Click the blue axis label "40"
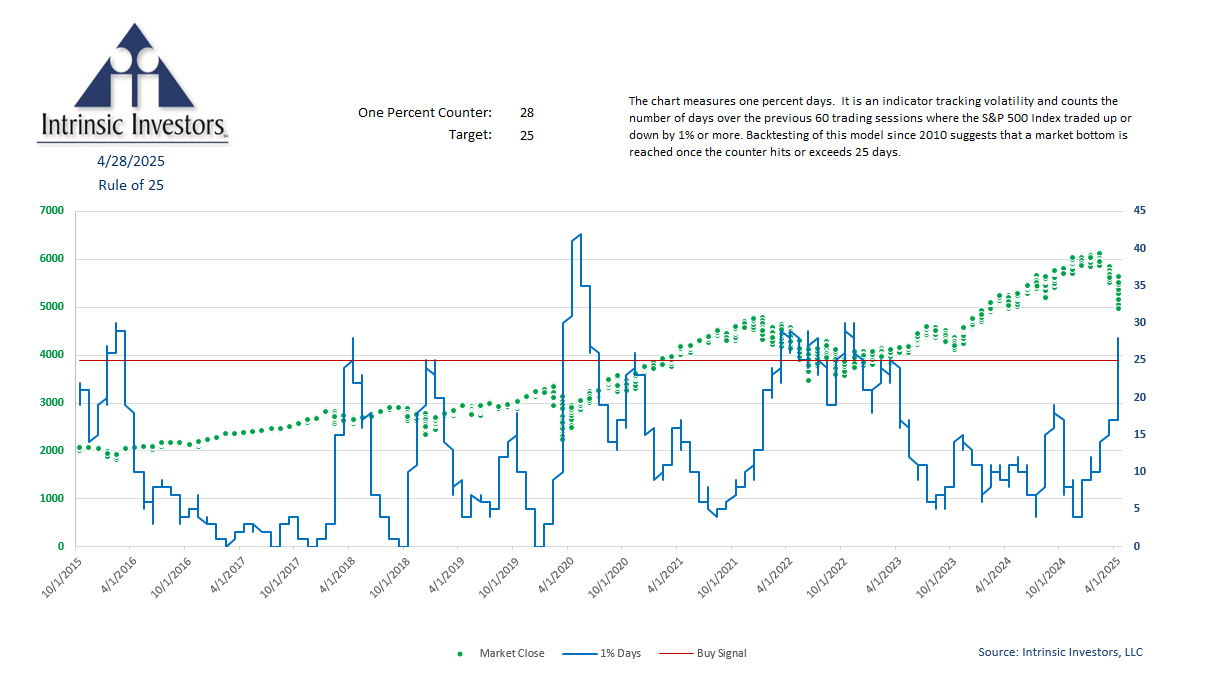The width and height of the screenshot is (1210, 676). (x=1140, y=248)
